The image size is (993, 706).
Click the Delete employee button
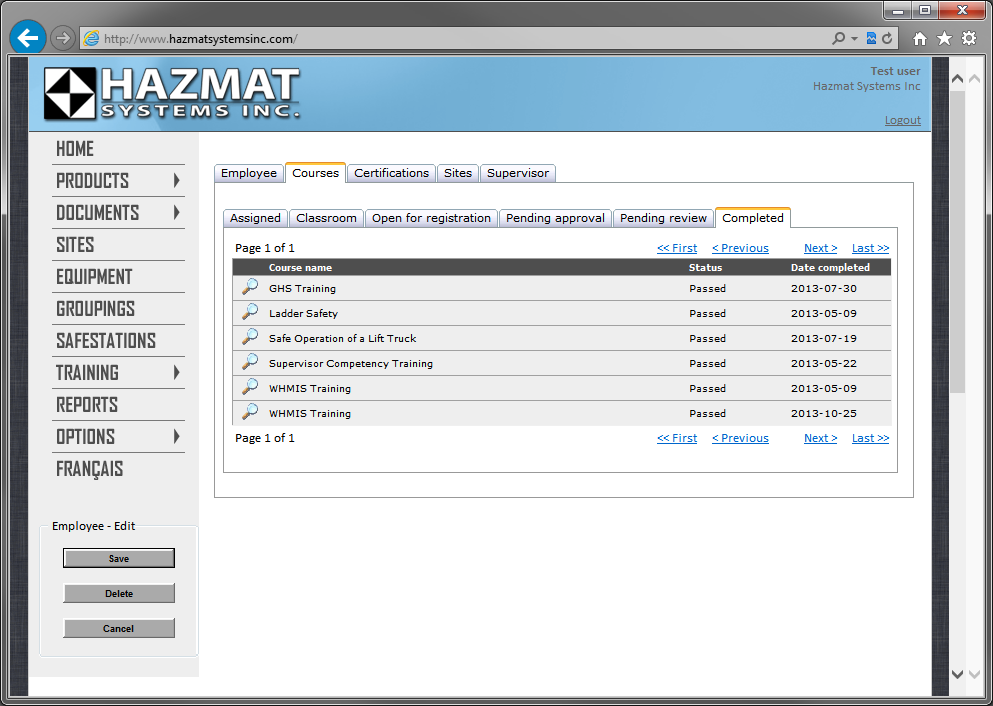(x=119, y=594)
